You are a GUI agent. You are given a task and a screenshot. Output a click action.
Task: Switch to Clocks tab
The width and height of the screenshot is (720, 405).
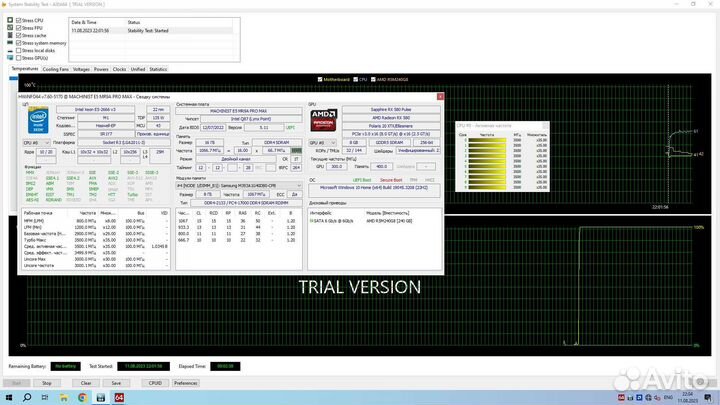pos(119,69)
